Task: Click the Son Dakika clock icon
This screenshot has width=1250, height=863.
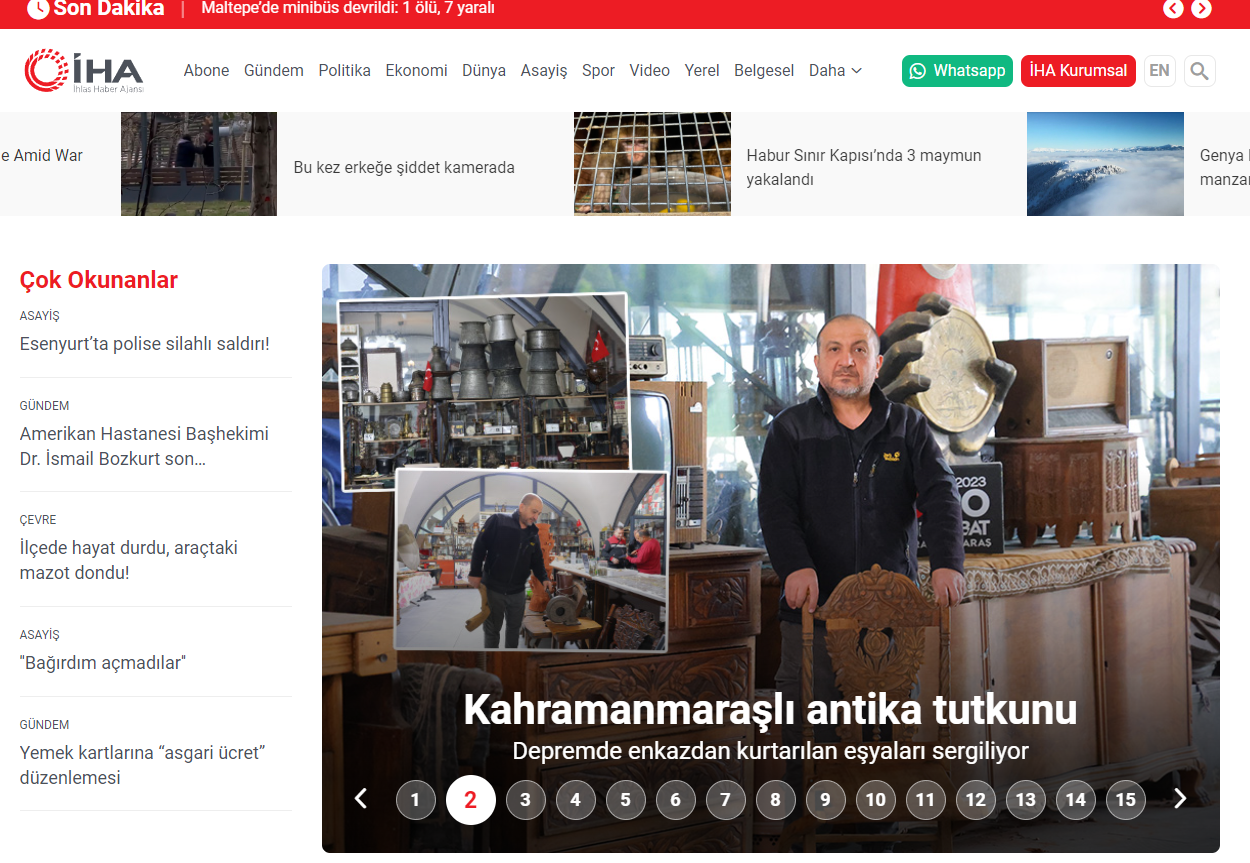Action: pyautogui.click(x=38, y=9)
